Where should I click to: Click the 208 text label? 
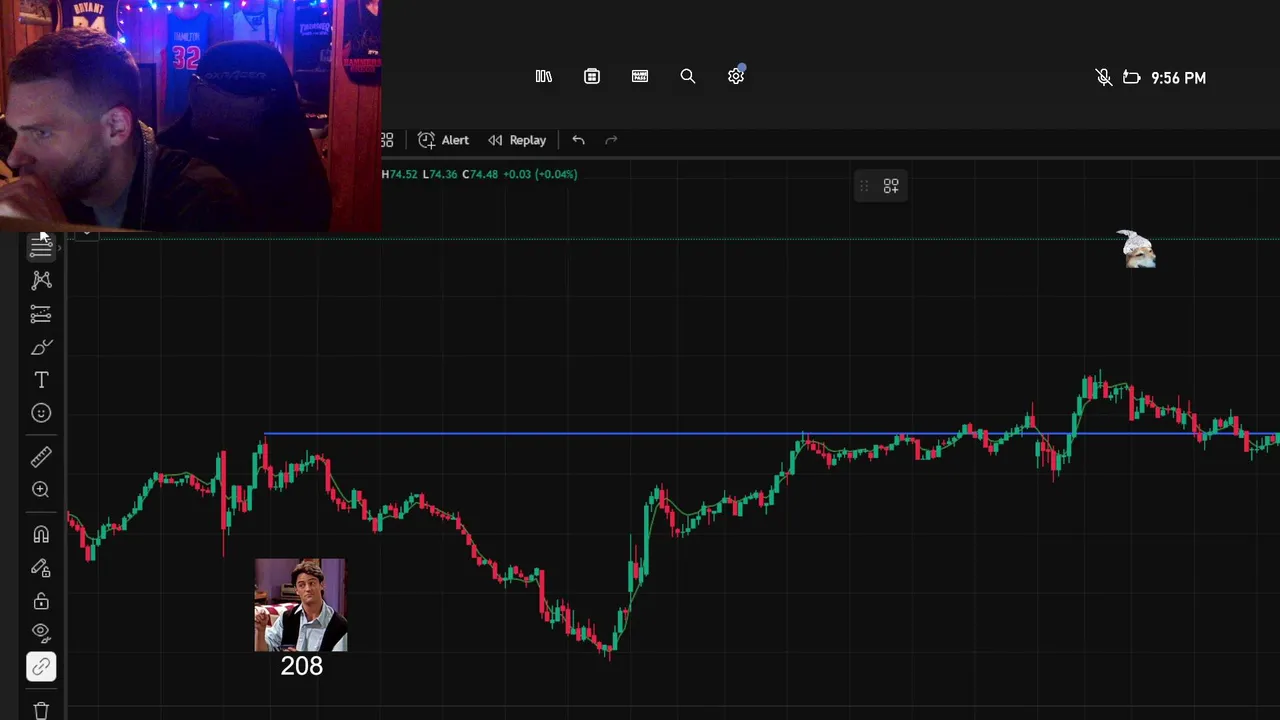click(x=301, y=666)
